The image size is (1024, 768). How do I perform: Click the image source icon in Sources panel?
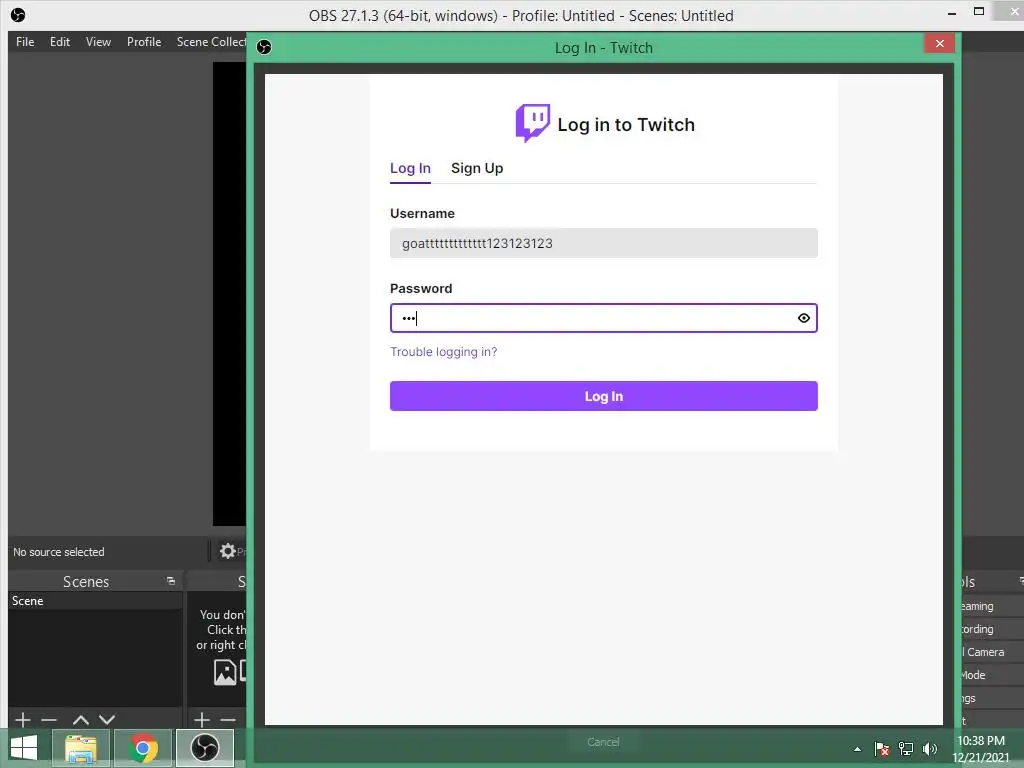tap(225, 672)
